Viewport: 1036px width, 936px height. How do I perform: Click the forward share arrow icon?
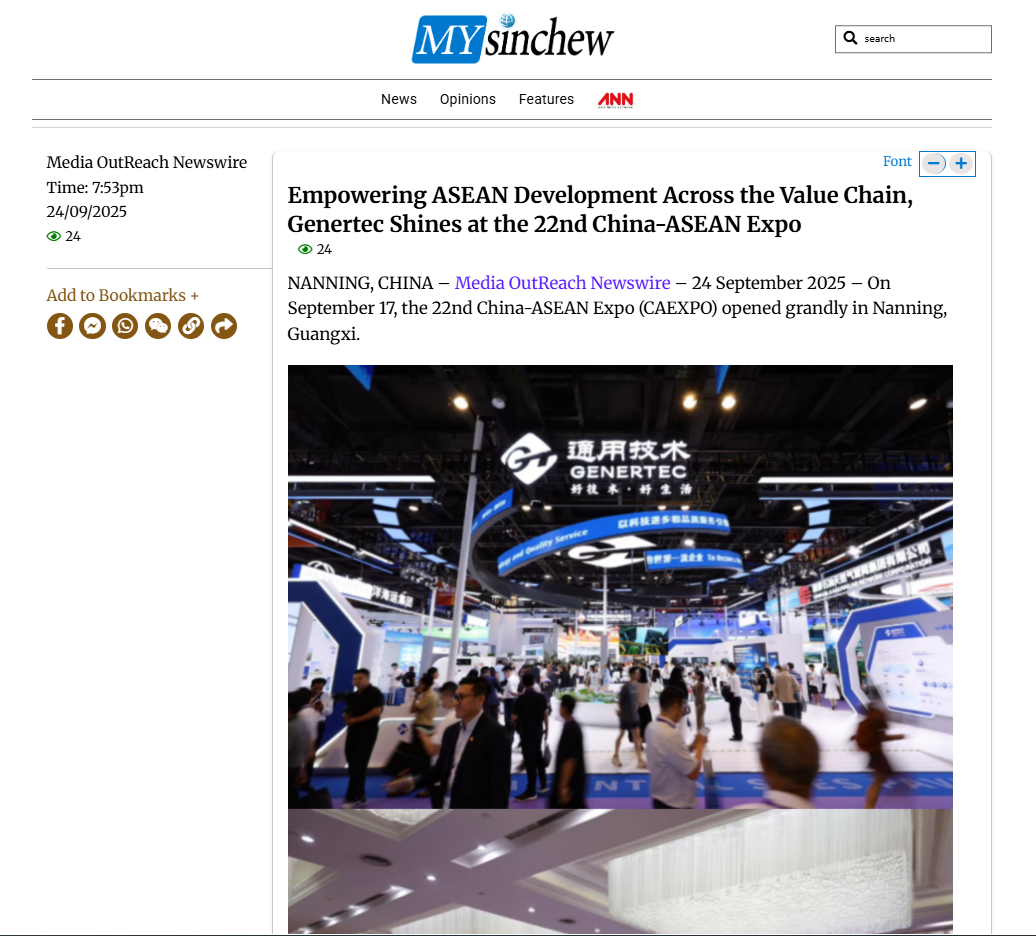click(224, 326)
